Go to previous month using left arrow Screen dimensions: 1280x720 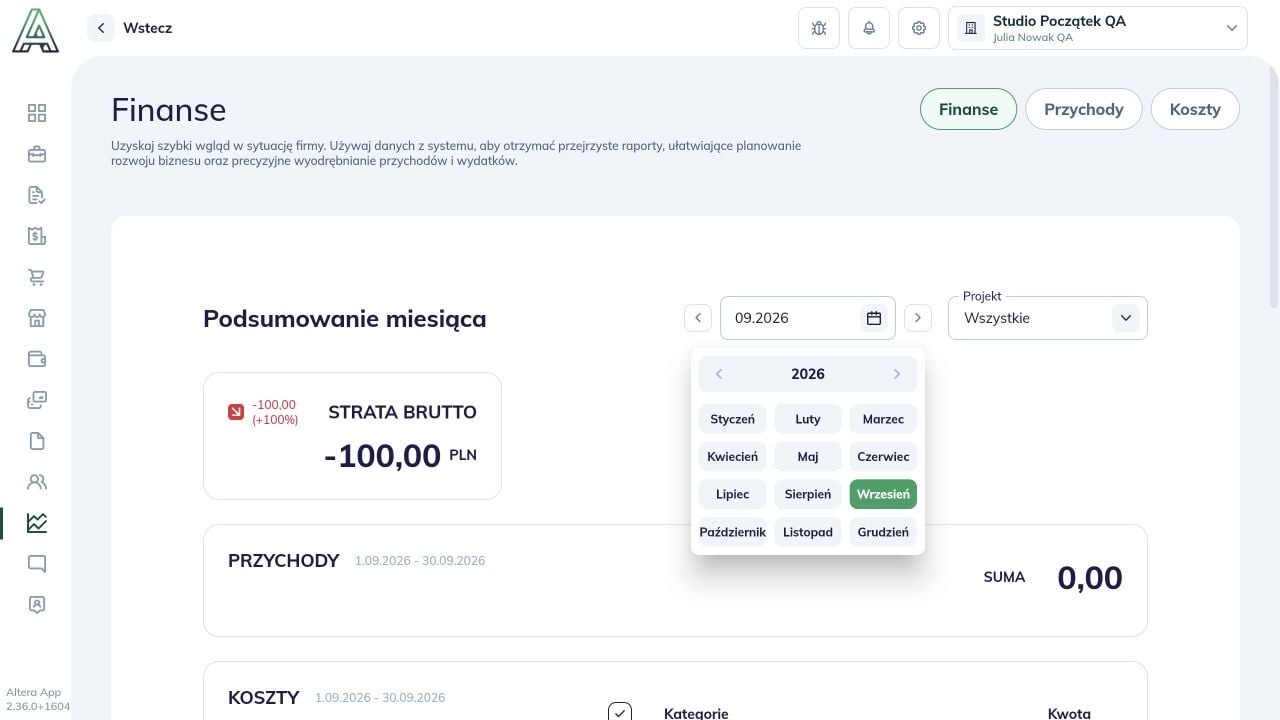(698, 318)
